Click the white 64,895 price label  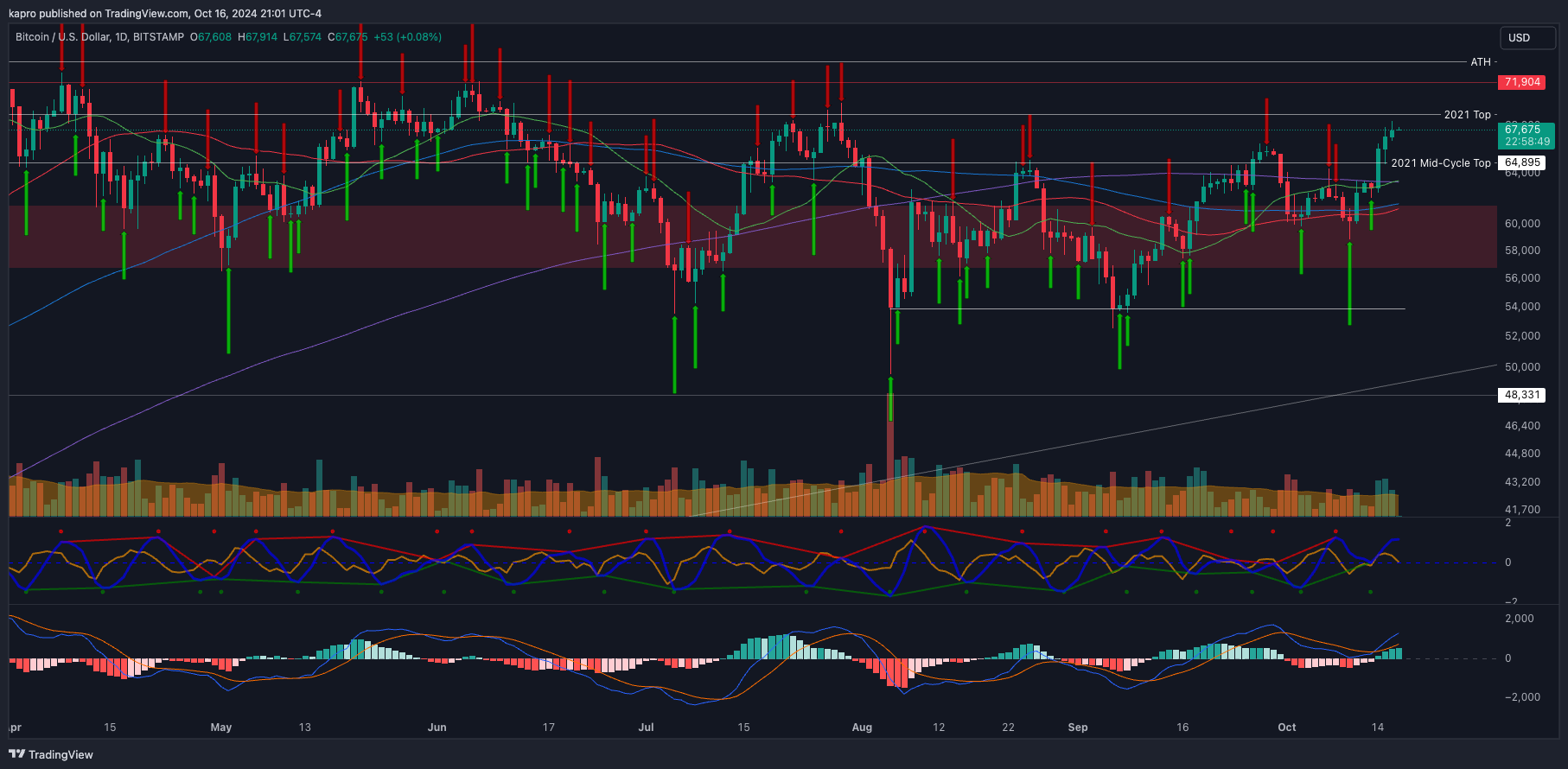point(1522,162)
